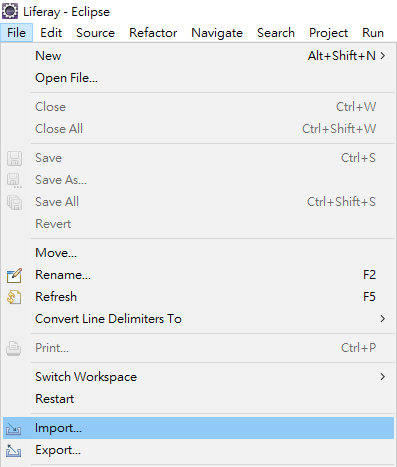Expand Convert Line Delimiters To submenu
Viewport: 397px width, 467px height.
[383, 319]
